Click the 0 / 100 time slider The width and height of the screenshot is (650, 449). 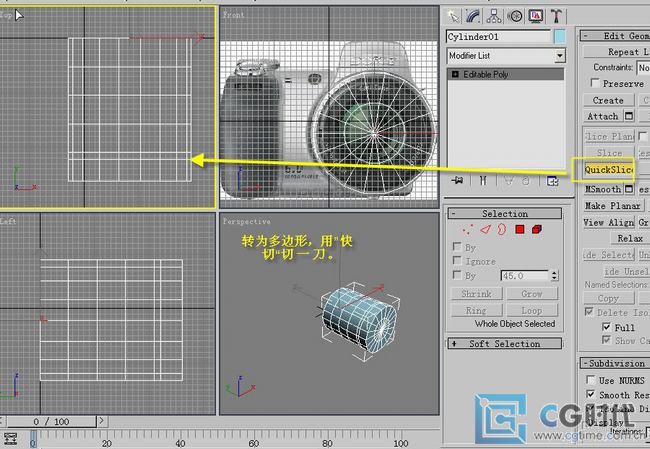pyautogui.click(x=51, y=421)
